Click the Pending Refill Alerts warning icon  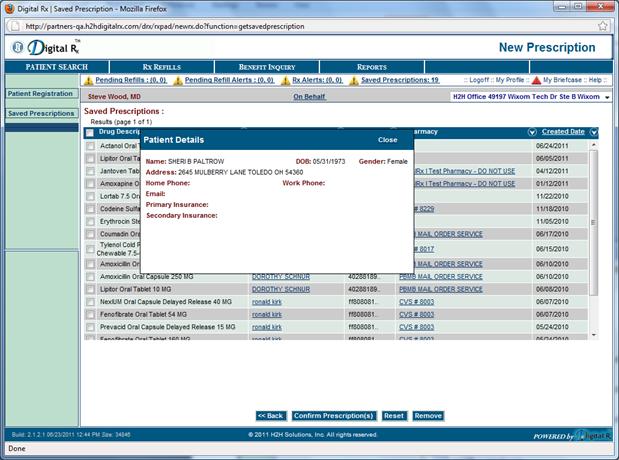coord(178,80)
